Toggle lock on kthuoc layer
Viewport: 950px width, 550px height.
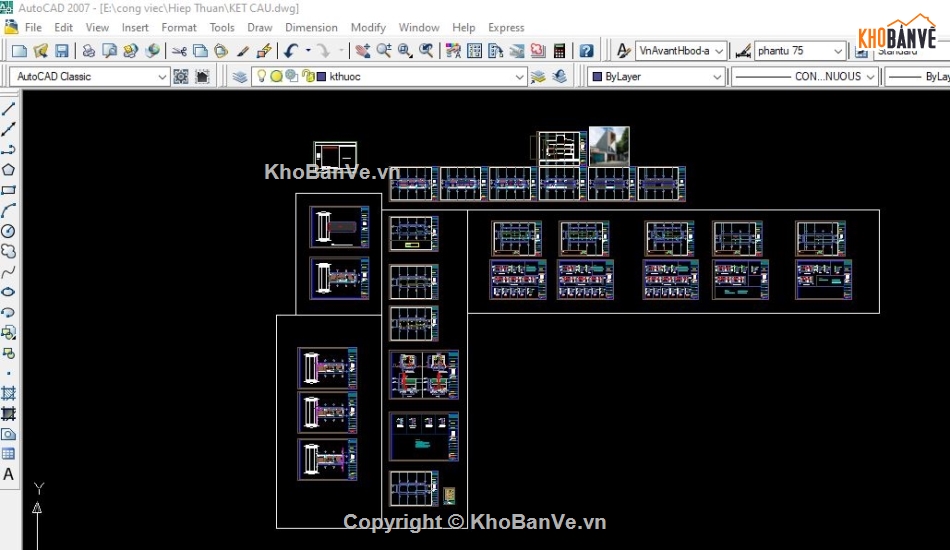point(308,76)
